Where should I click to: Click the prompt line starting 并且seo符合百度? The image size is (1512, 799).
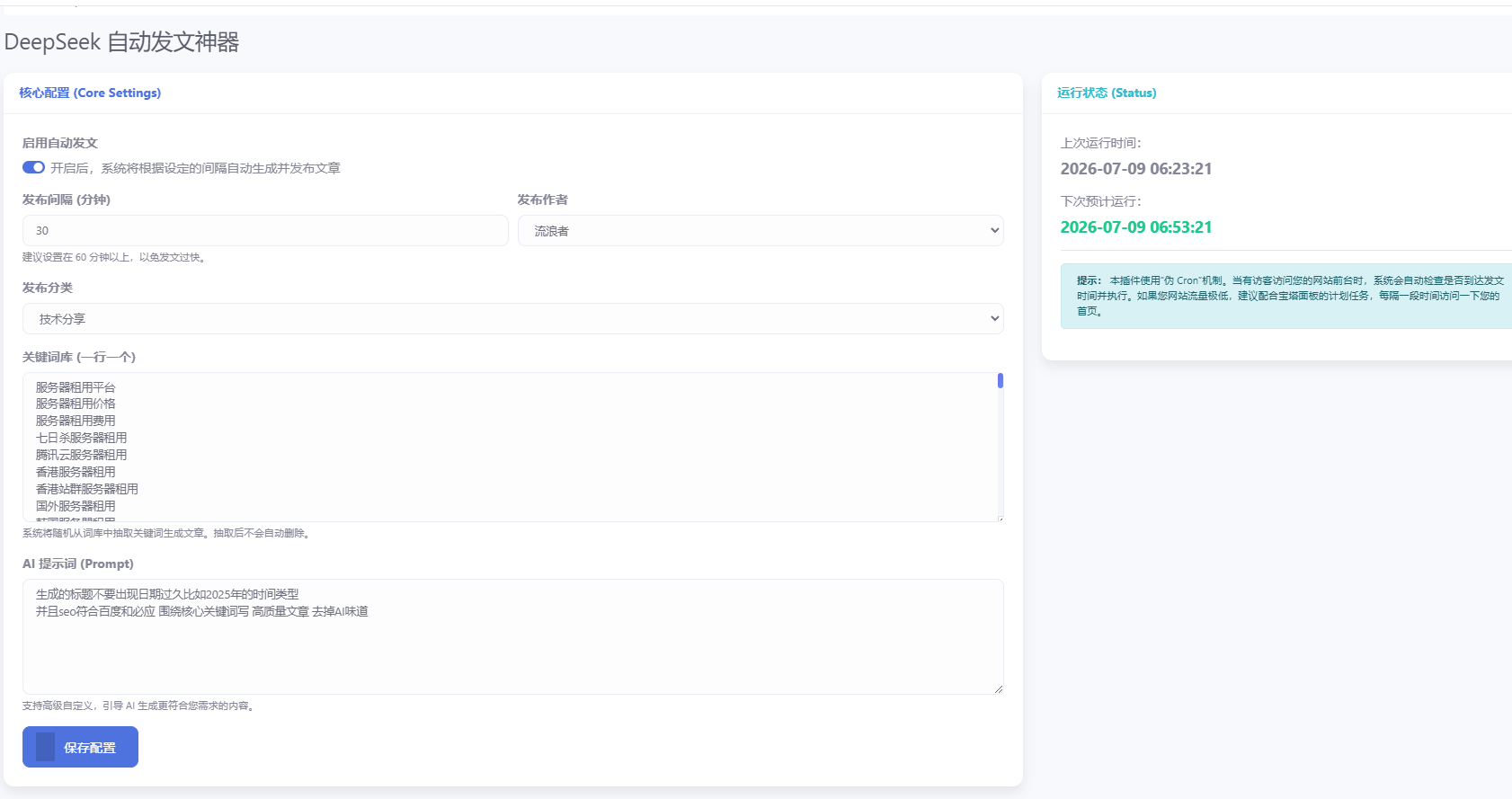202,611
